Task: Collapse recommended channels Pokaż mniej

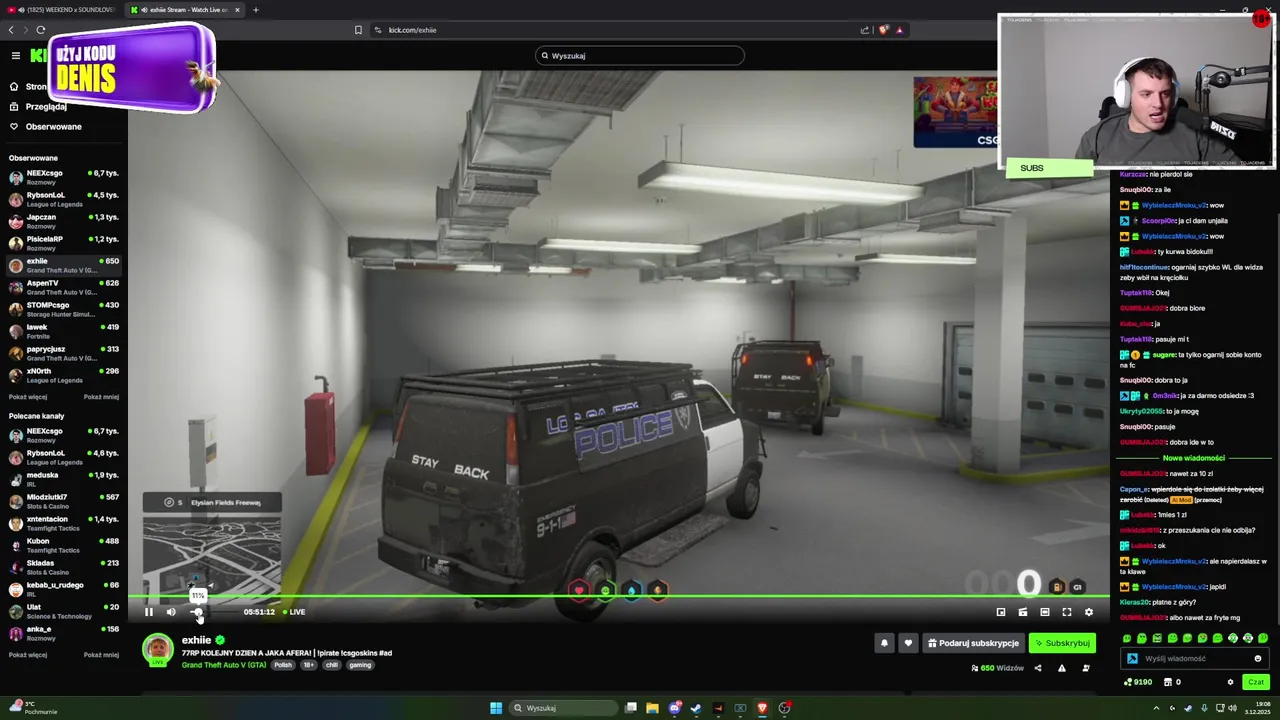Action: click(101, 655)
